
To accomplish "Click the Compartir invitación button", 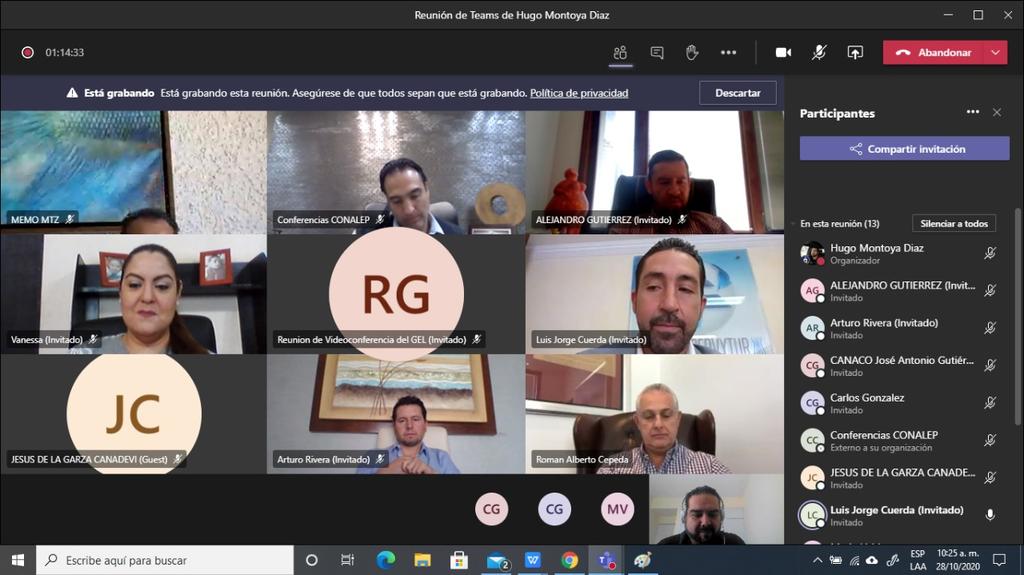I will 904,149.
